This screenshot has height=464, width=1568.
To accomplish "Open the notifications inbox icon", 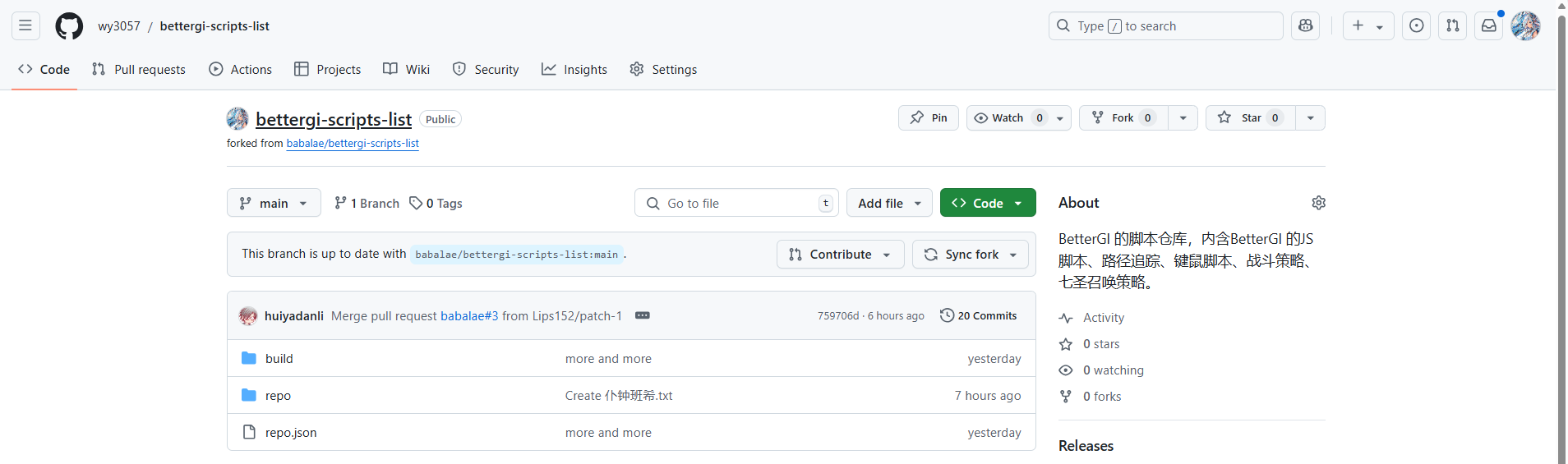I will click(x=1489, y=25).
